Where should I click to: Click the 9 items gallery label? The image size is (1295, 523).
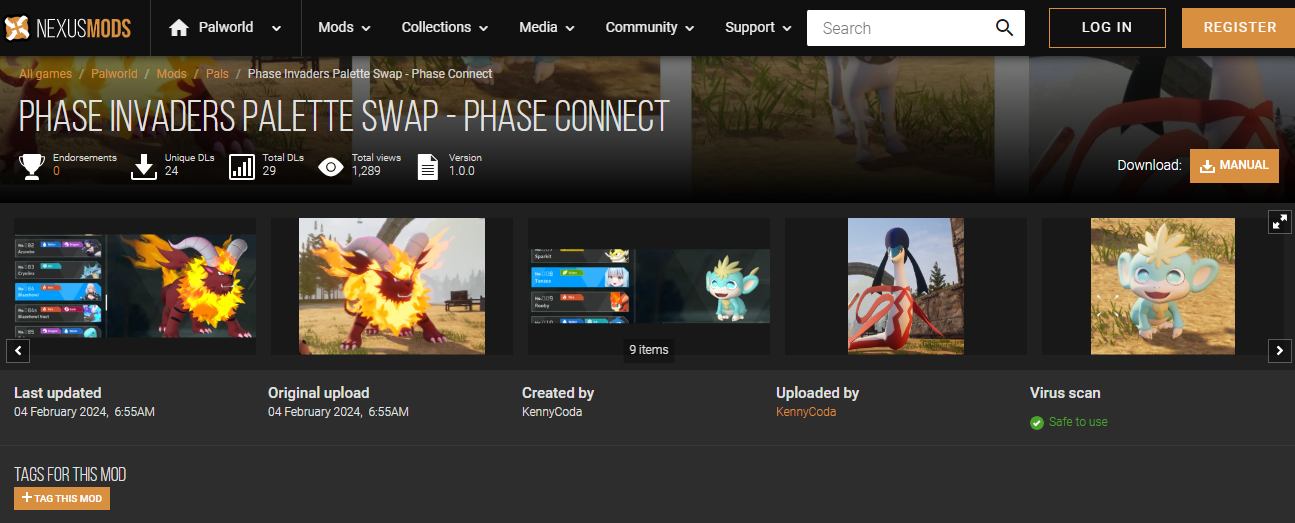pos(648,350)
